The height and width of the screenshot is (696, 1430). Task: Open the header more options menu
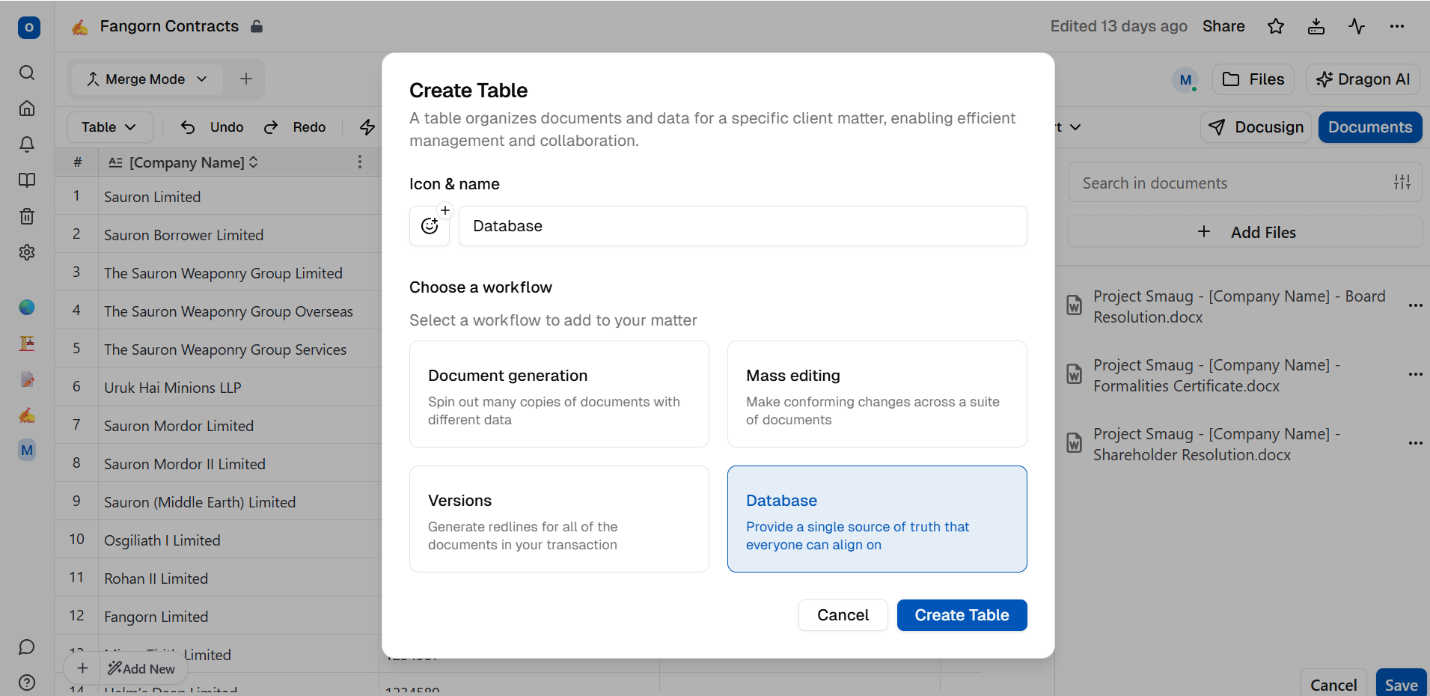(x=1396, y=26)
